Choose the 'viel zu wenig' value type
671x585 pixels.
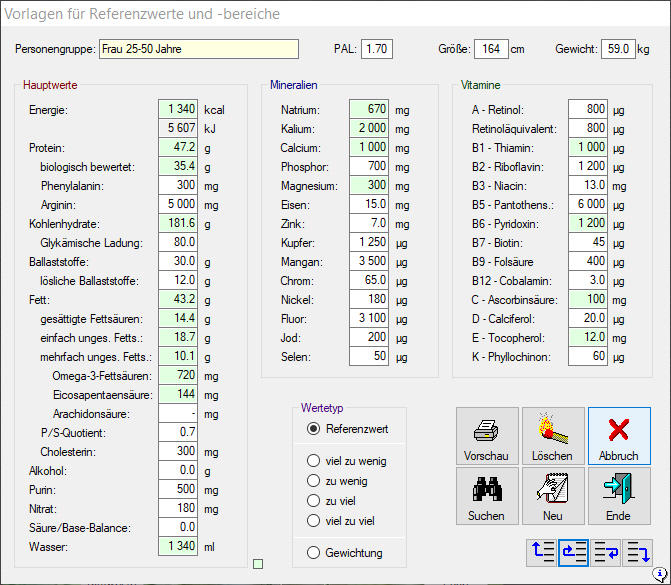(314, 461)
